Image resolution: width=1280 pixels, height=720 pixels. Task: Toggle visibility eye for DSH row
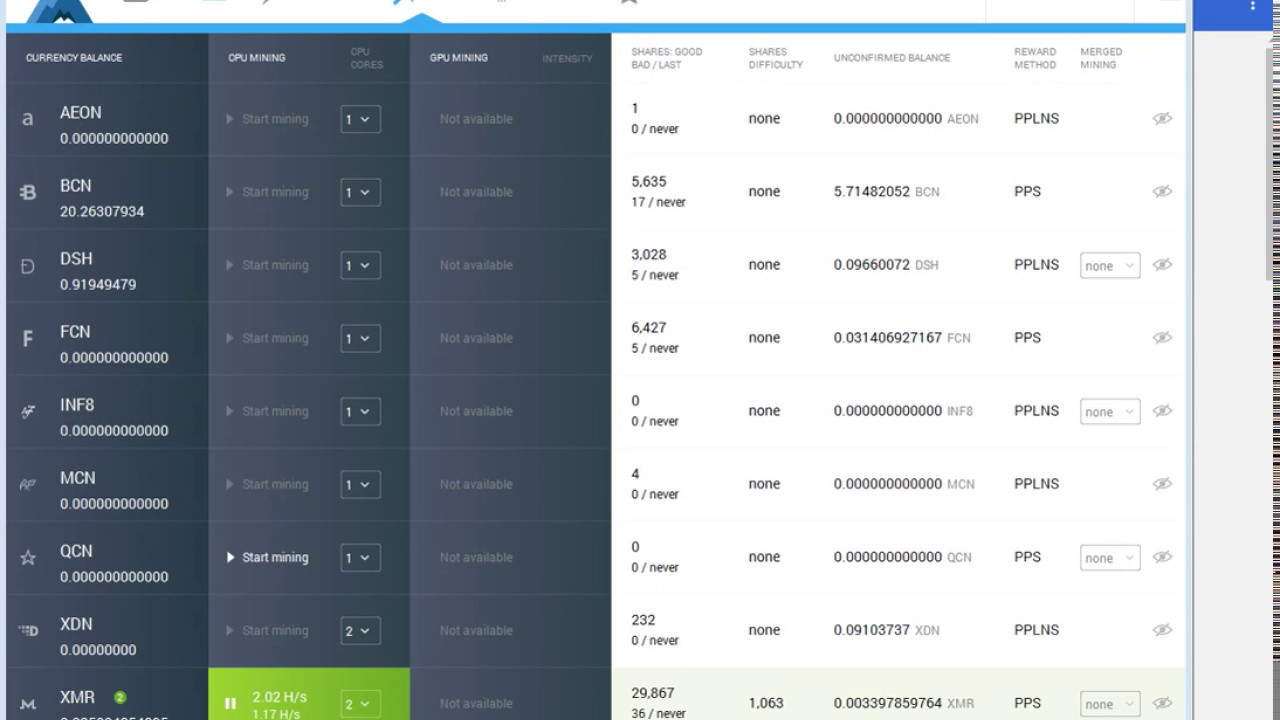1162,264
